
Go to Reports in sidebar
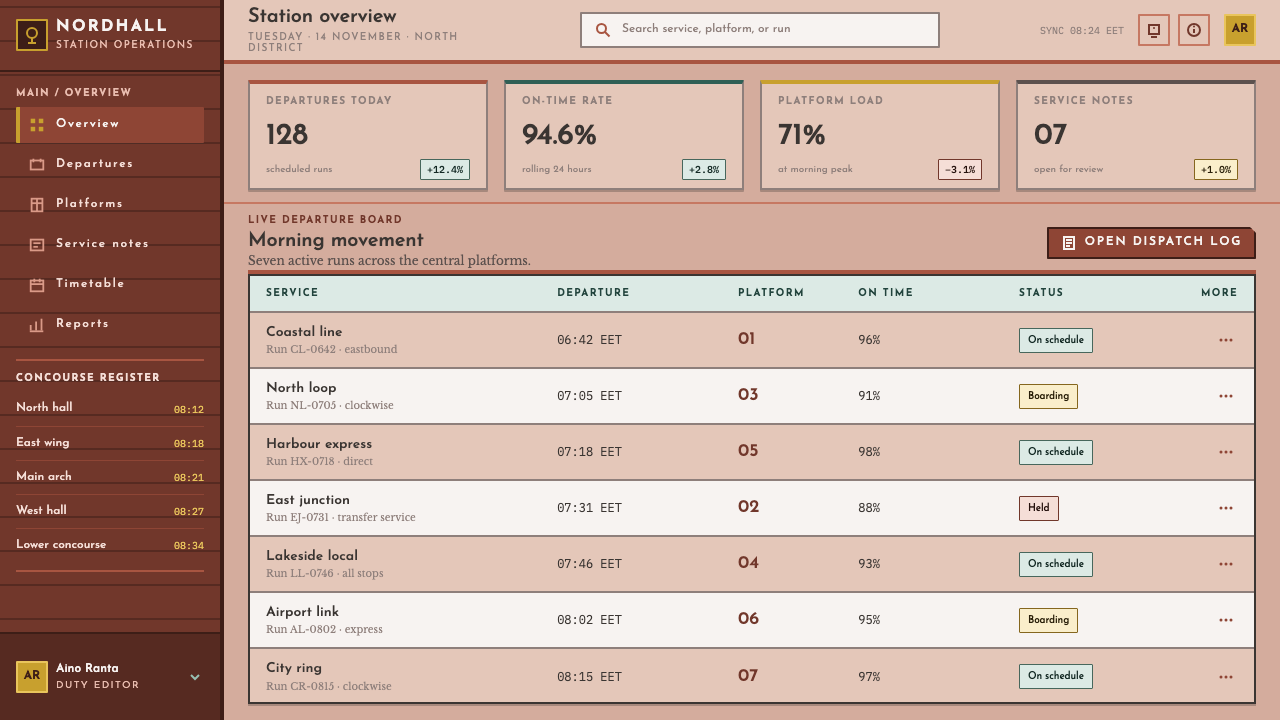tap(110, 324)
